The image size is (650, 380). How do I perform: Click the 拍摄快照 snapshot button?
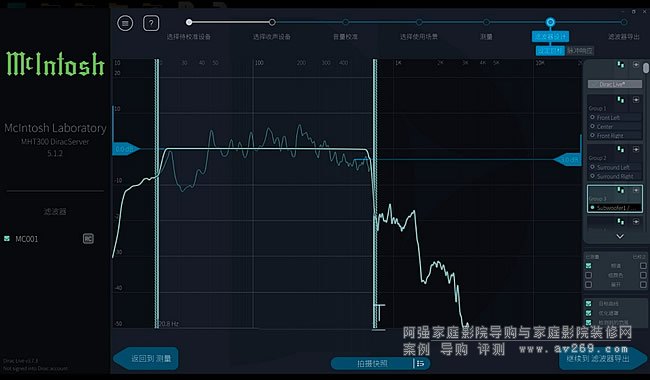point(372,363)
